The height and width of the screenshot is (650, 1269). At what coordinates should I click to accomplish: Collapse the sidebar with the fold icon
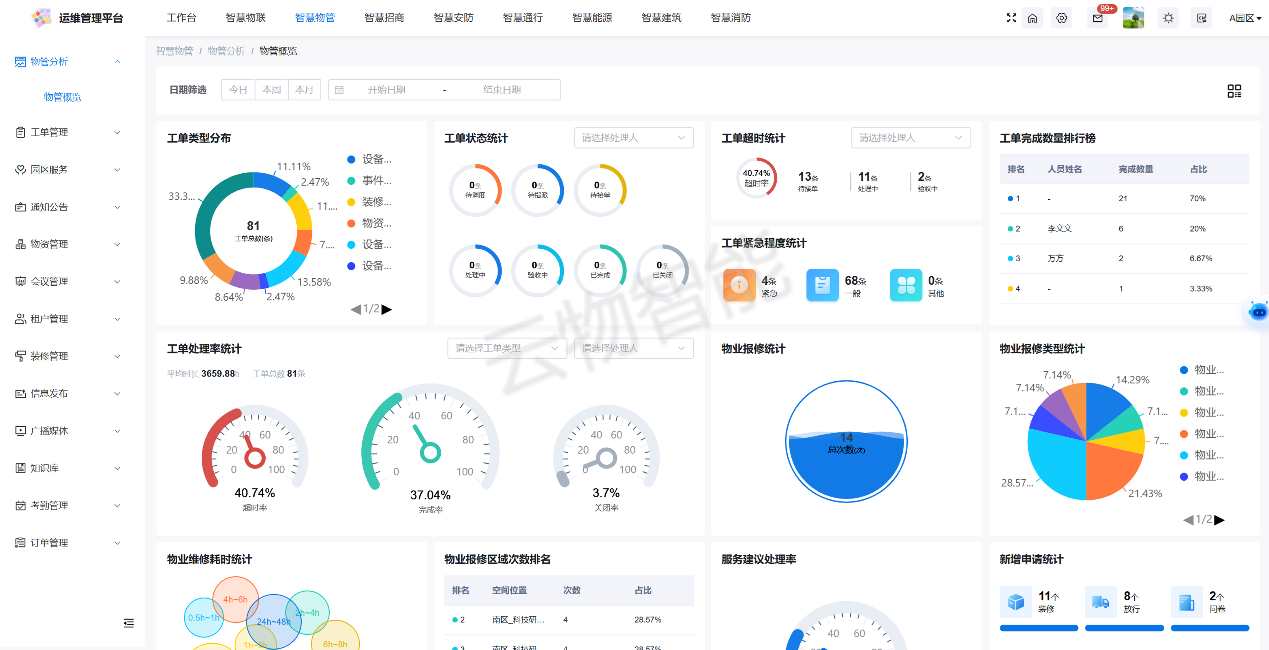click(x=129, y=623)
